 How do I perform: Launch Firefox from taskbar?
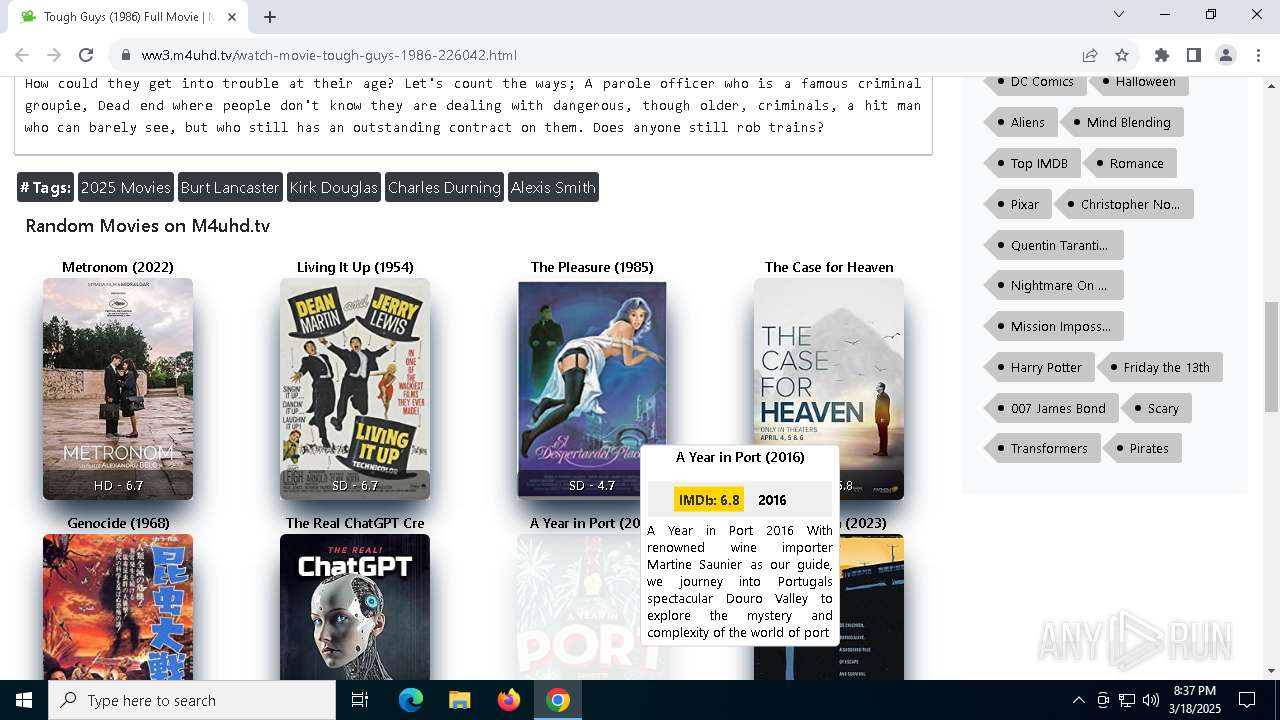509,700
